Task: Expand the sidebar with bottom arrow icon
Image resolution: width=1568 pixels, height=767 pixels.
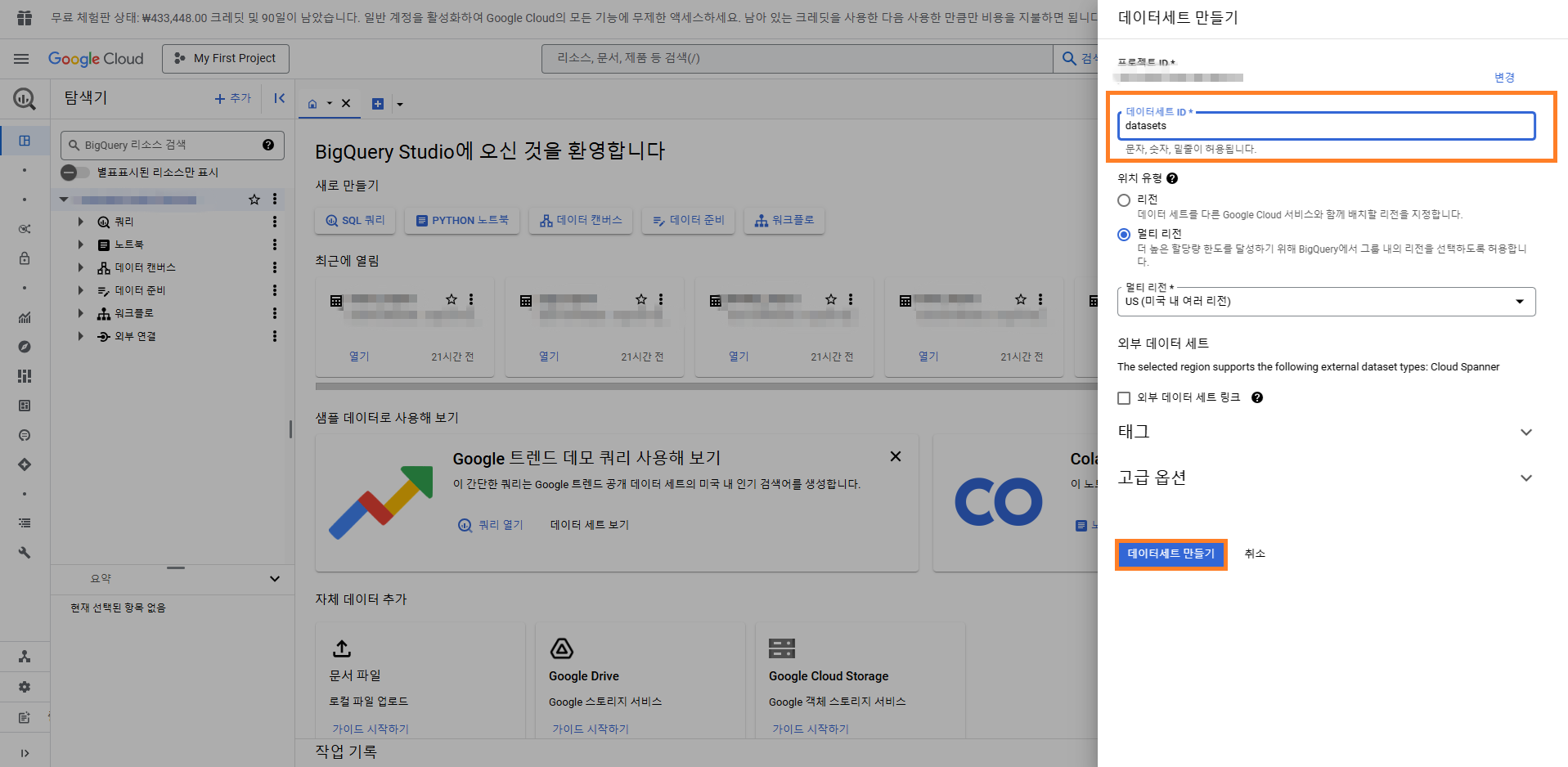Action: coord(25,753)
